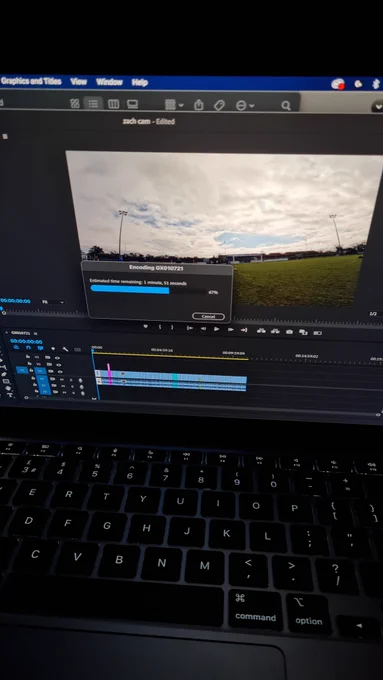Open the comparison view button
Screen dimensions: 383x680
point(303,332)
